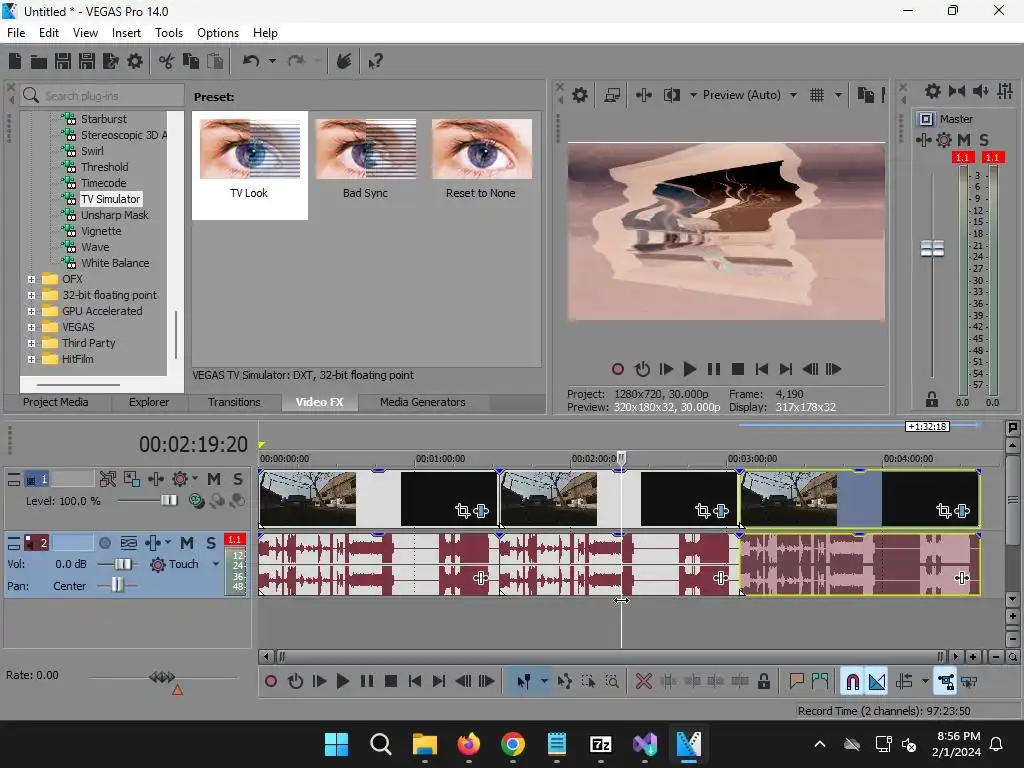This screenshot has width=1024, height=768.
Task: Click the audio track Pan slider
Action: point(116,585)
